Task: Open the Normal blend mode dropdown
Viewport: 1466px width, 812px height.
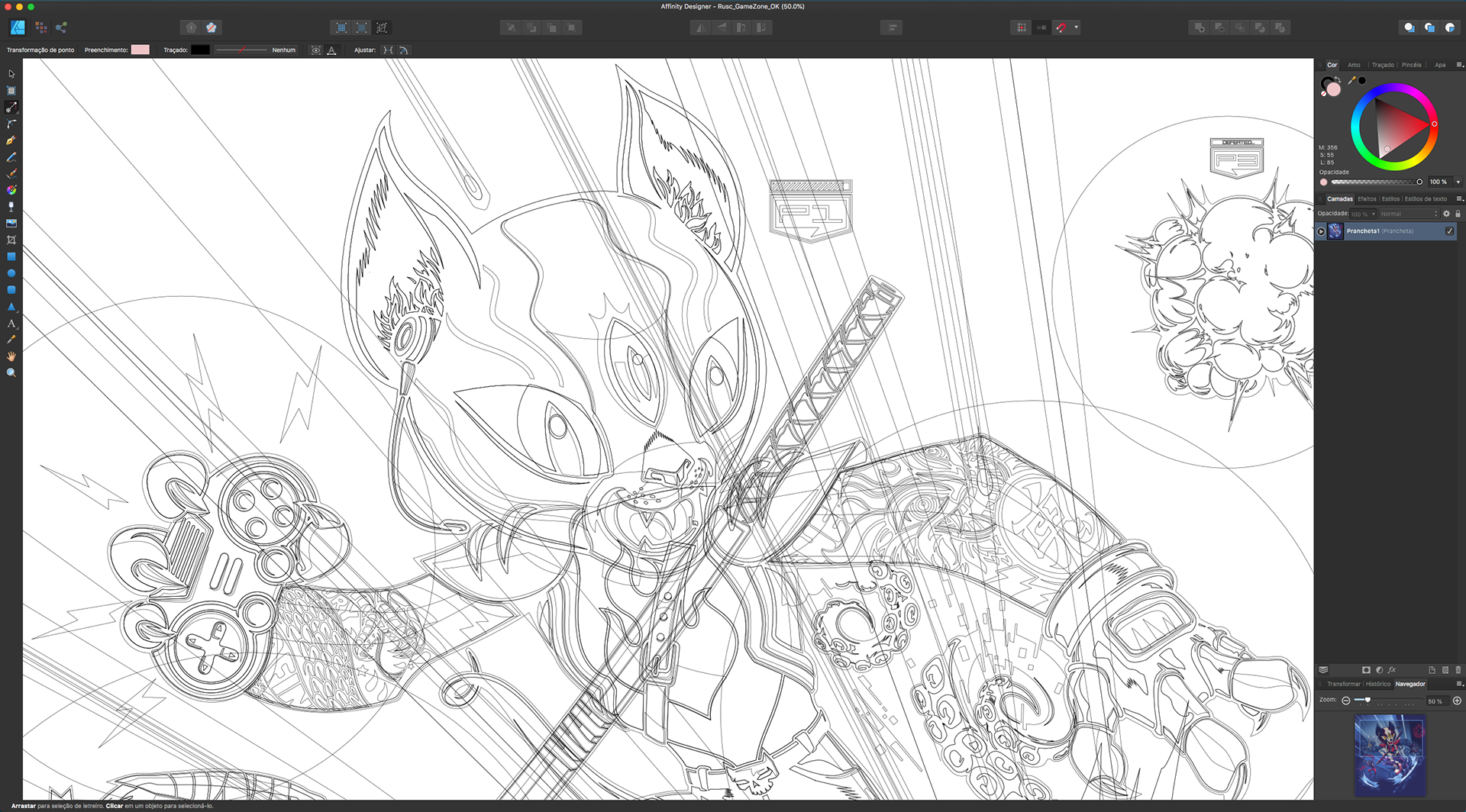Action: pyautogui.click(x=1409, y=214)
